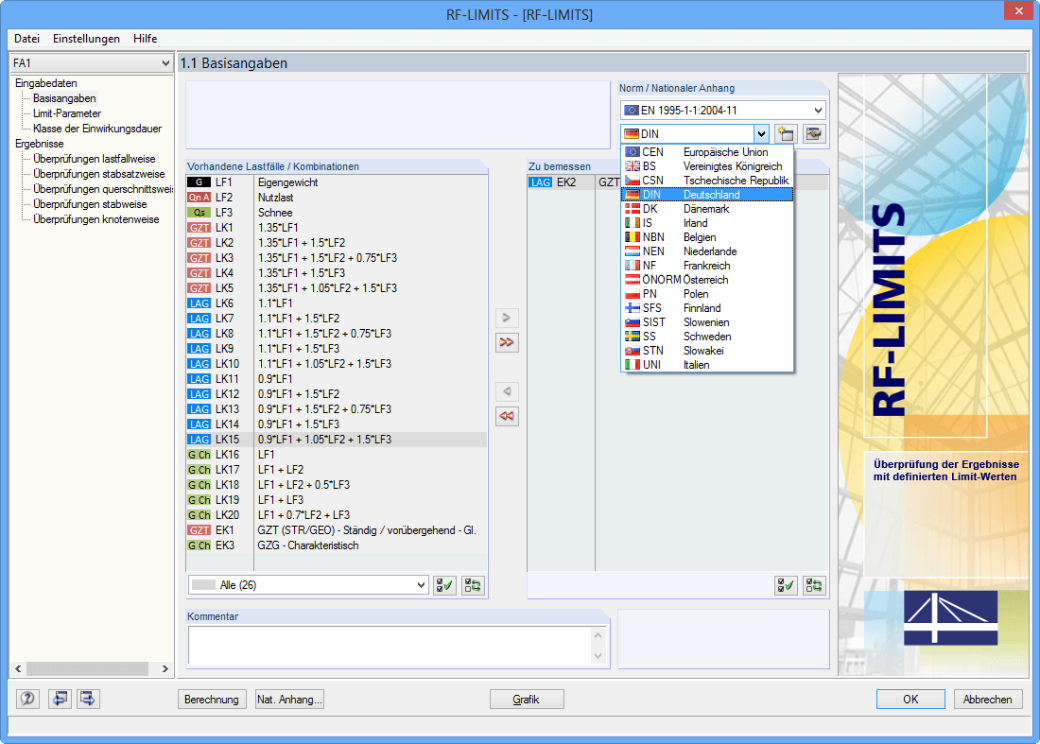Select Limit-Parameter in navigation tree
The image size is (1040, 744).
tap(67, 113)
